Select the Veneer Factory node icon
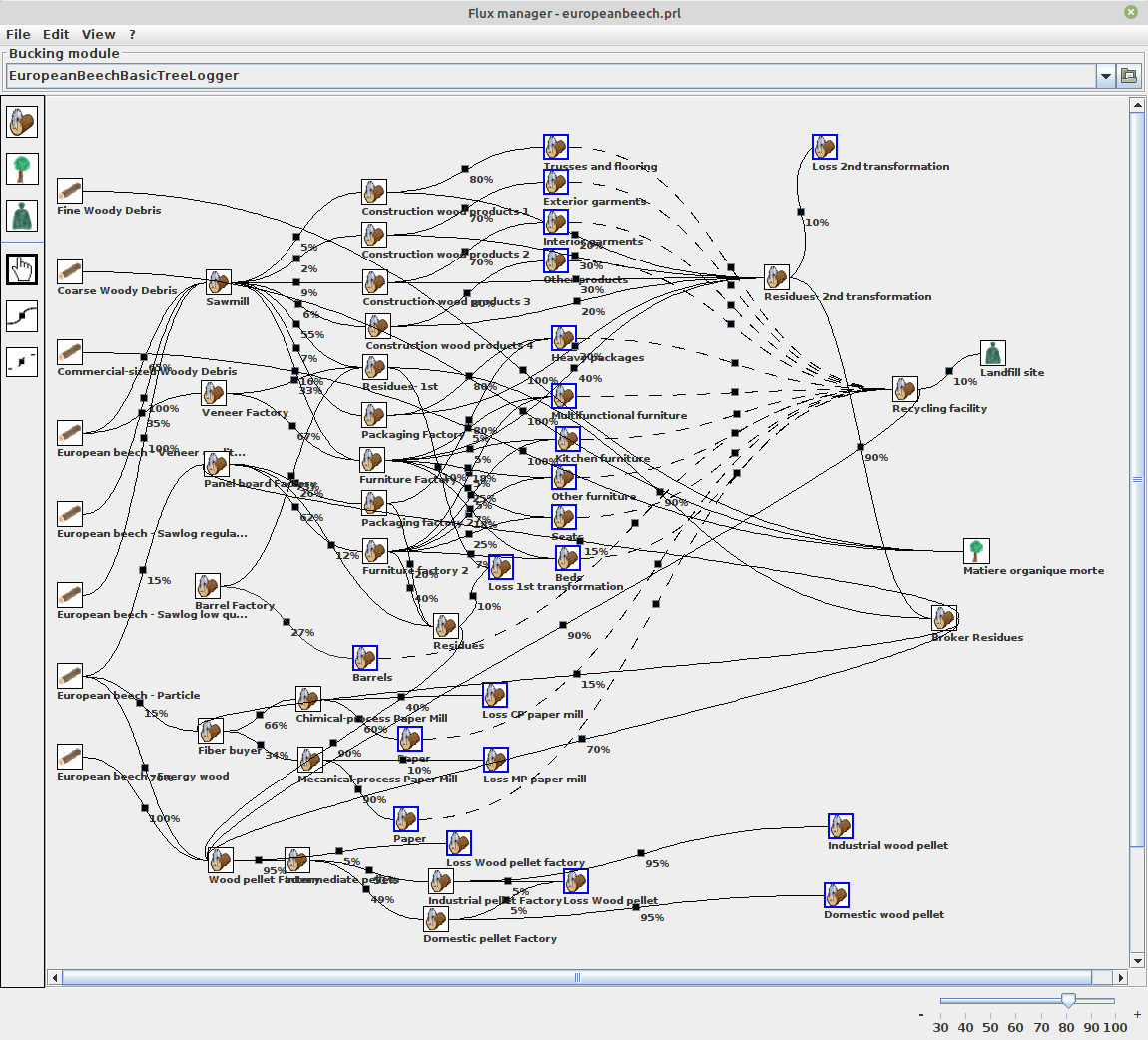This screenshot has height=1040, width=1148. pos(214,393)
